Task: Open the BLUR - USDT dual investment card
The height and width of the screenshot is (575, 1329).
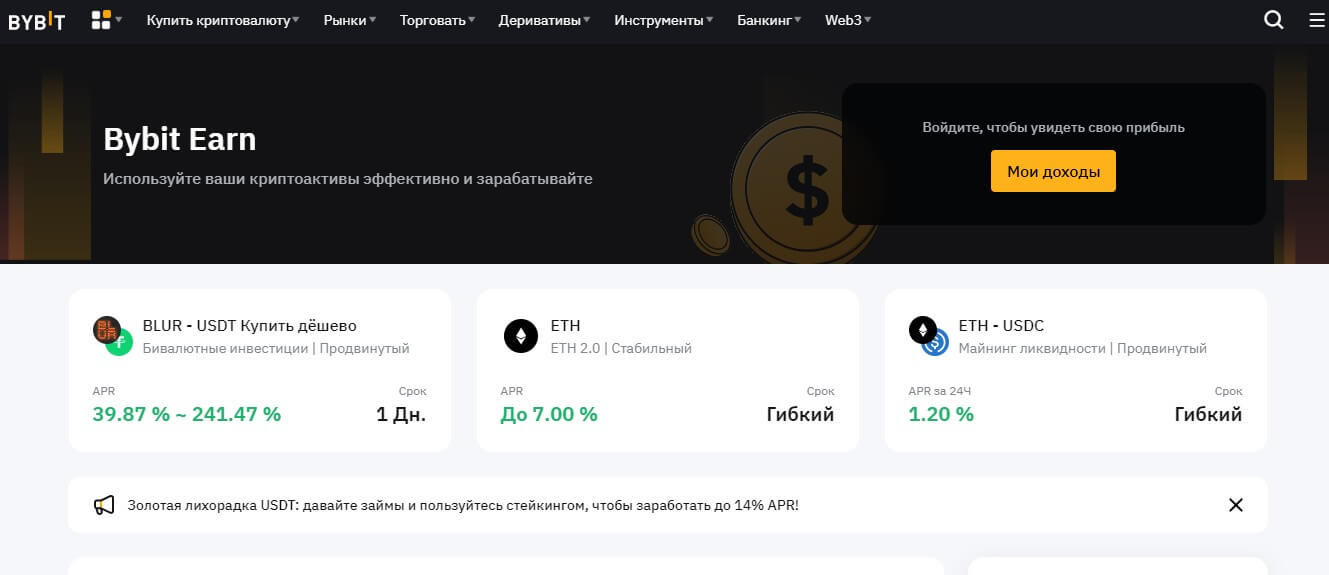Action: coord(259,370)
